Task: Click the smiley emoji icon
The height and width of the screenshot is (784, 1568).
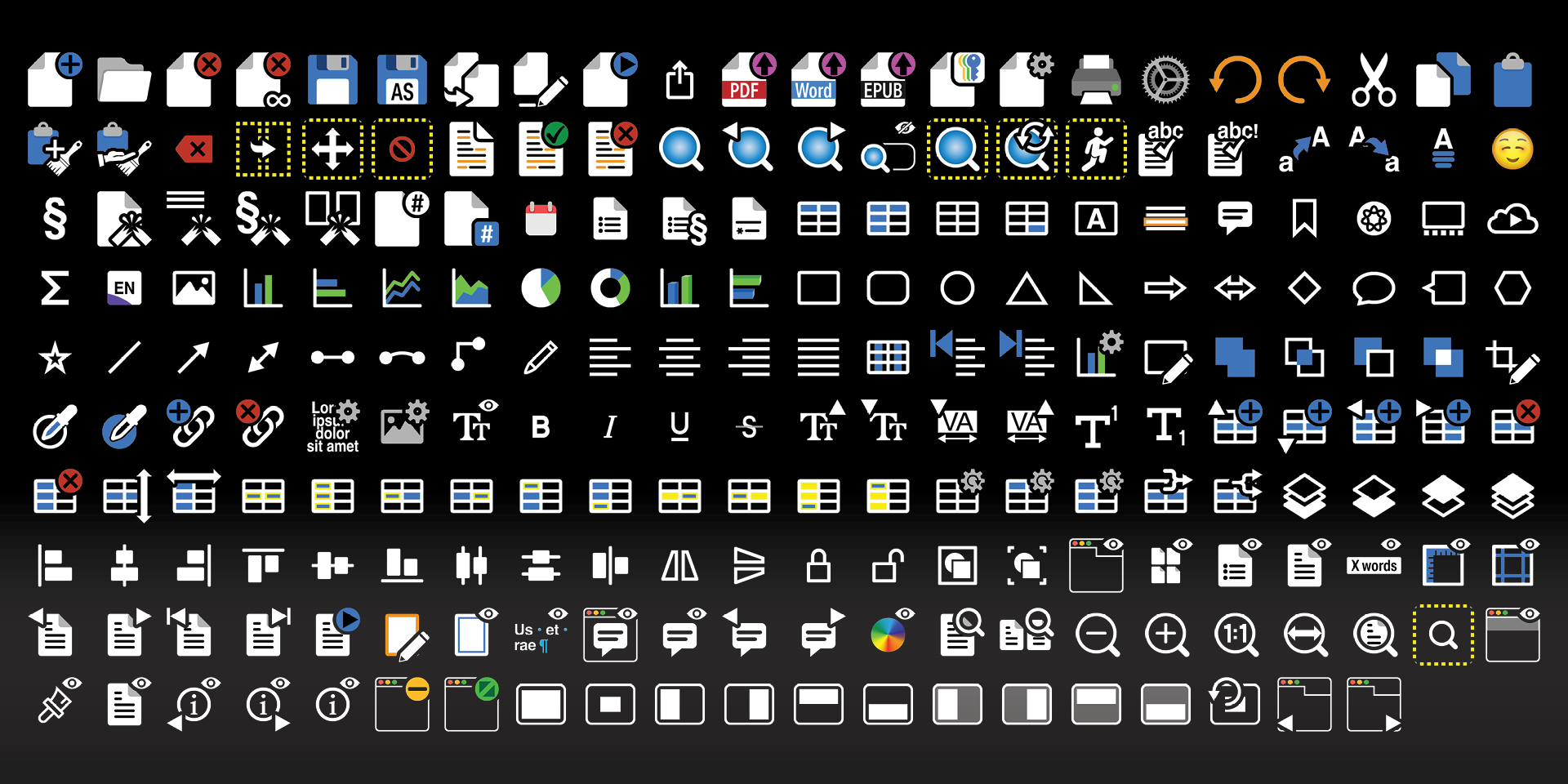Action: [1512, 149]
